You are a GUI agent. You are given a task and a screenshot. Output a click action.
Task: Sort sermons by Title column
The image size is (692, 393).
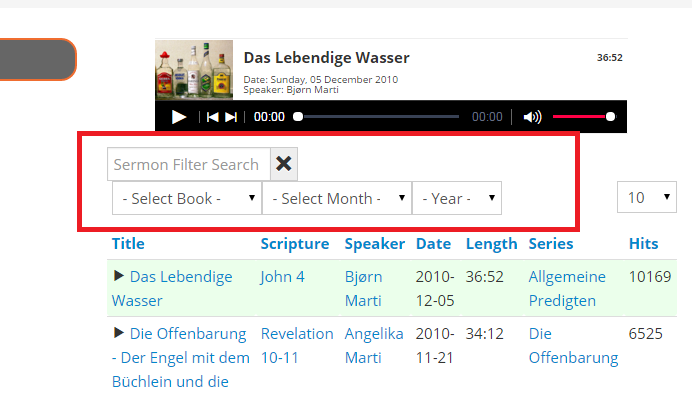(x=128, y=244)
